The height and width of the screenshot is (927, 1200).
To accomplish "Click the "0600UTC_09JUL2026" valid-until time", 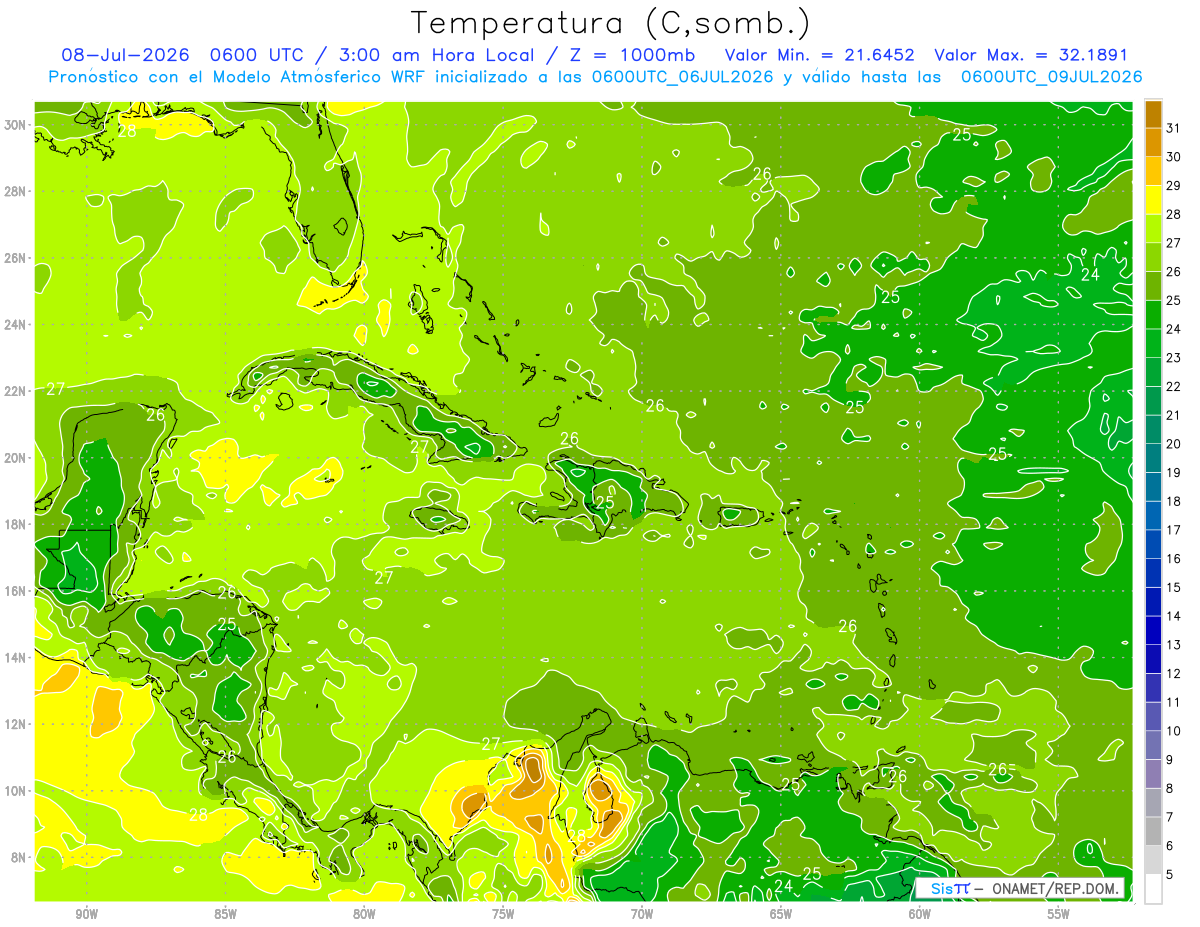I will pos(1051,77).
